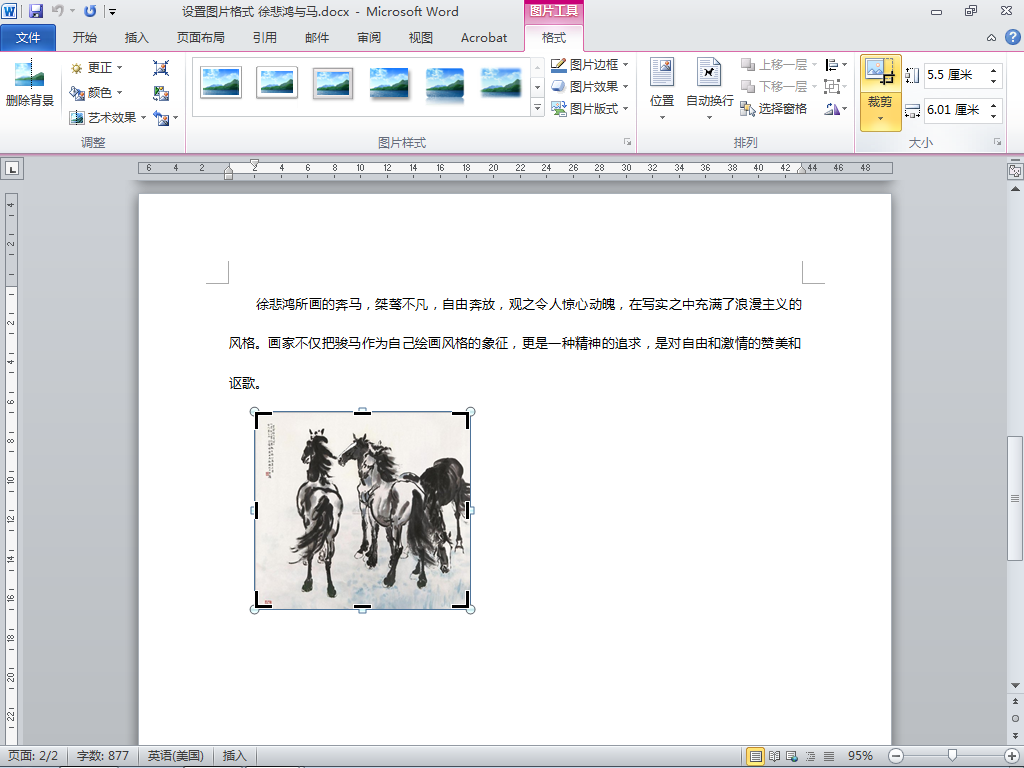Click the picture height field 5.5 厘米
The image size is (1024, 768).
click(955, 75)
